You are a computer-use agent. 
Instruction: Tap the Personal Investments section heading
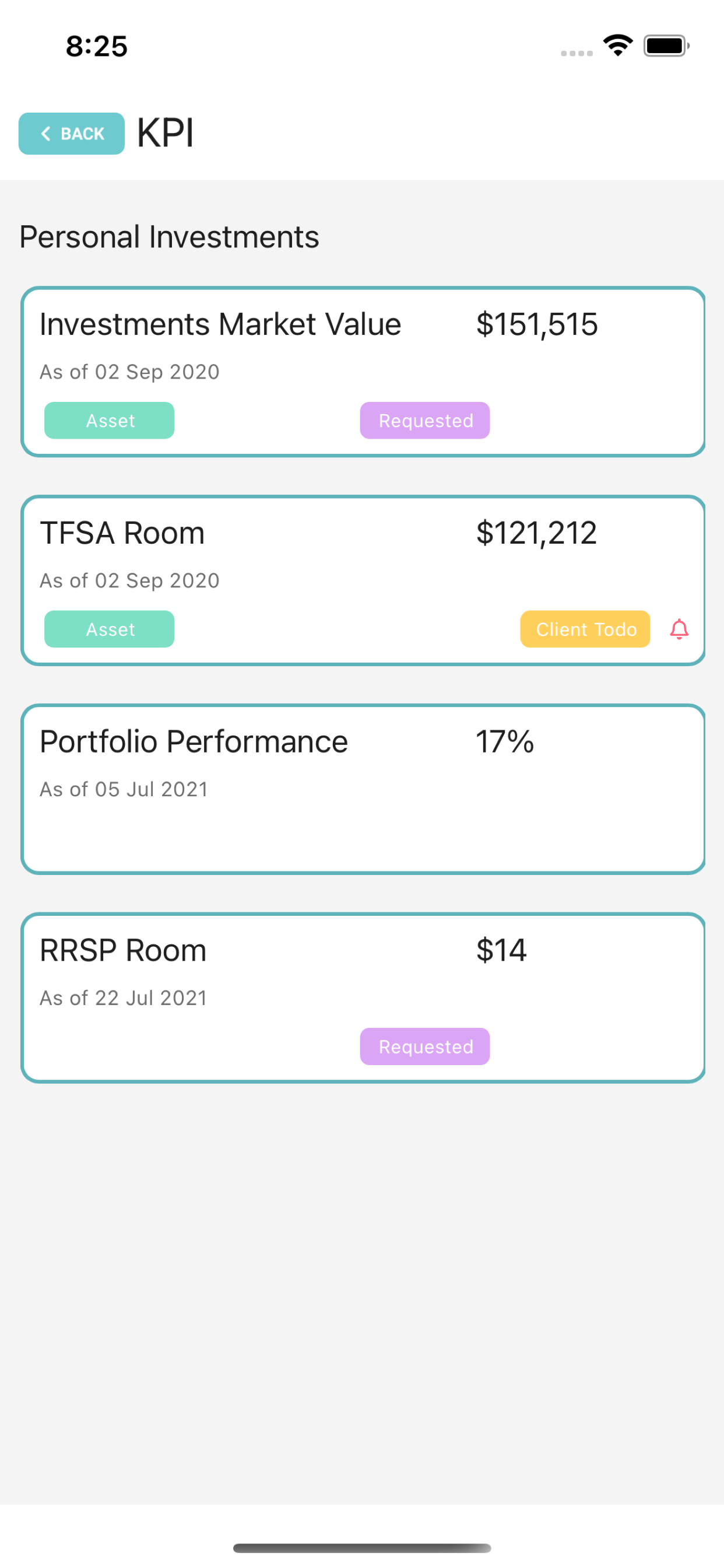click(169, 237)
